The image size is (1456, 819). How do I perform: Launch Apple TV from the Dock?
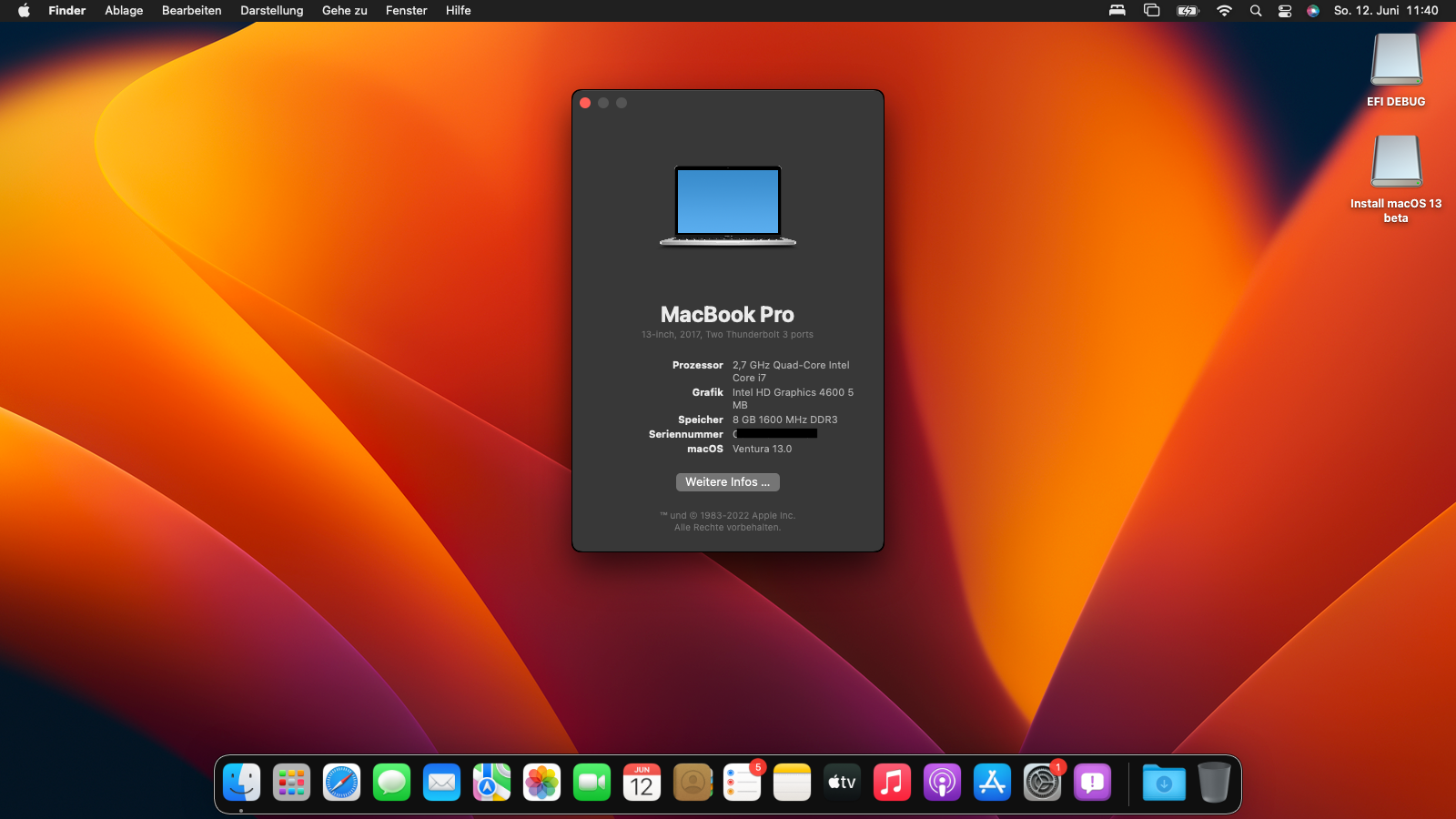tap(842, 783)
